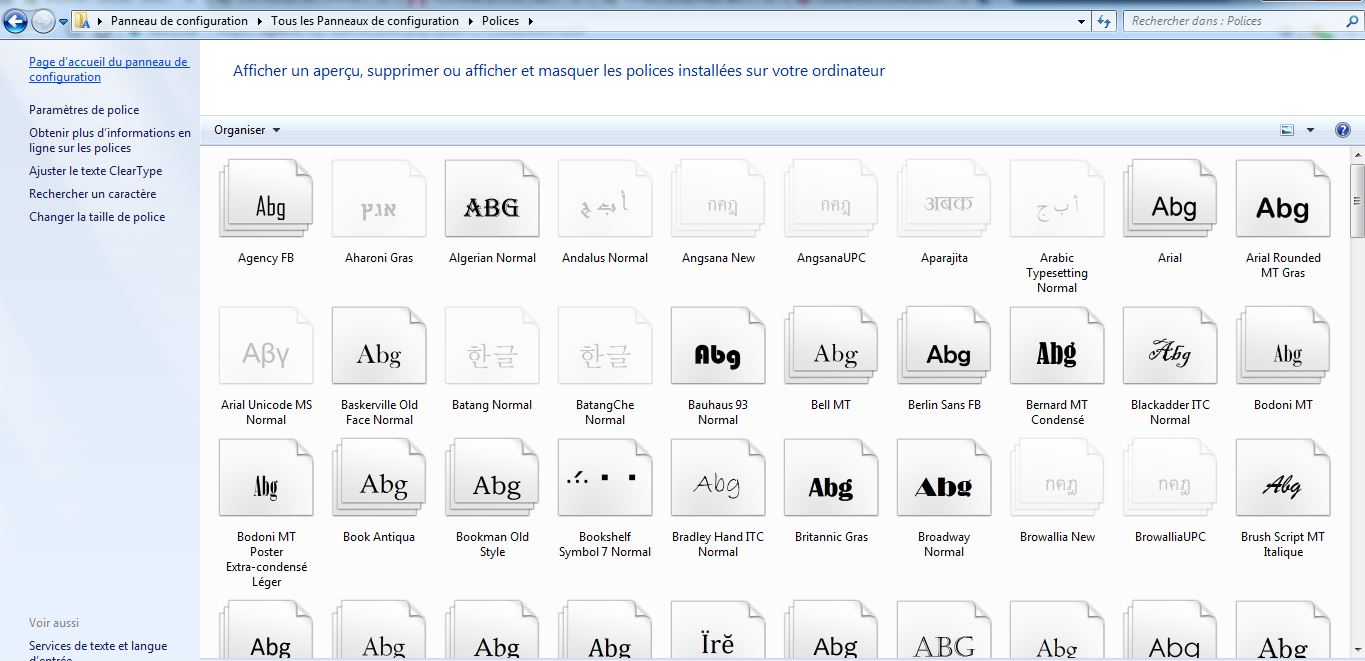Click the Tous les Panneaux de configuration breadcrumb
This screenshot has width=1365, height=661.
[365, 21]
